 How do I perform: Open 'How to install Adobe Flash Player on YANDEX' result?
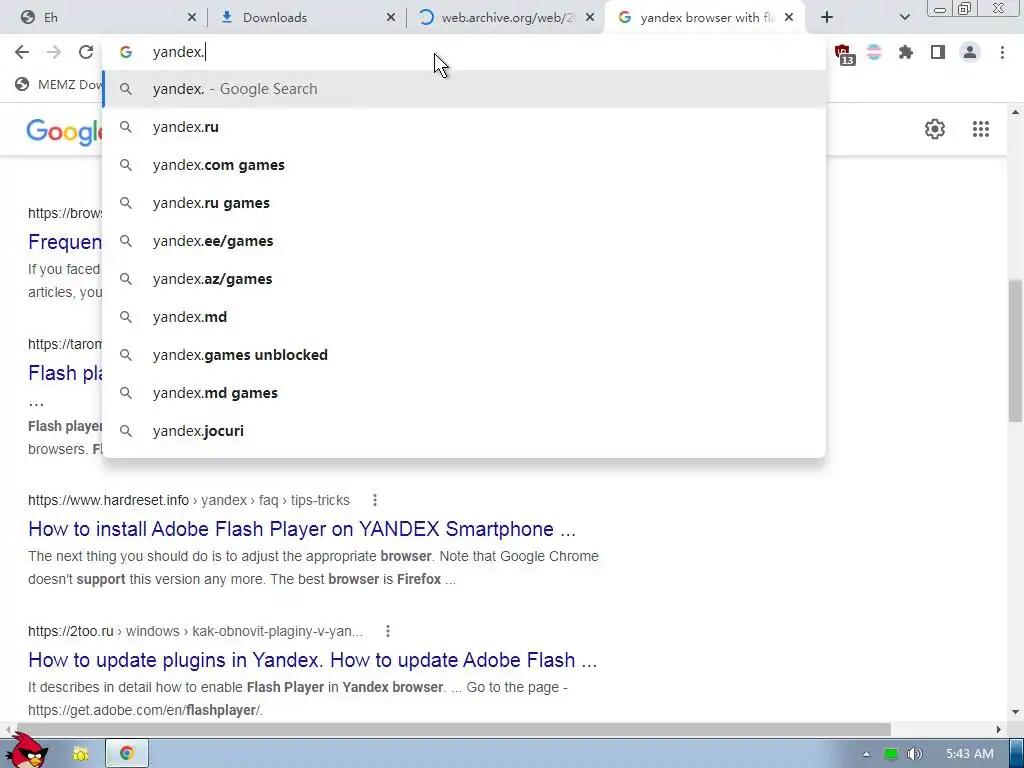(302, 528)
